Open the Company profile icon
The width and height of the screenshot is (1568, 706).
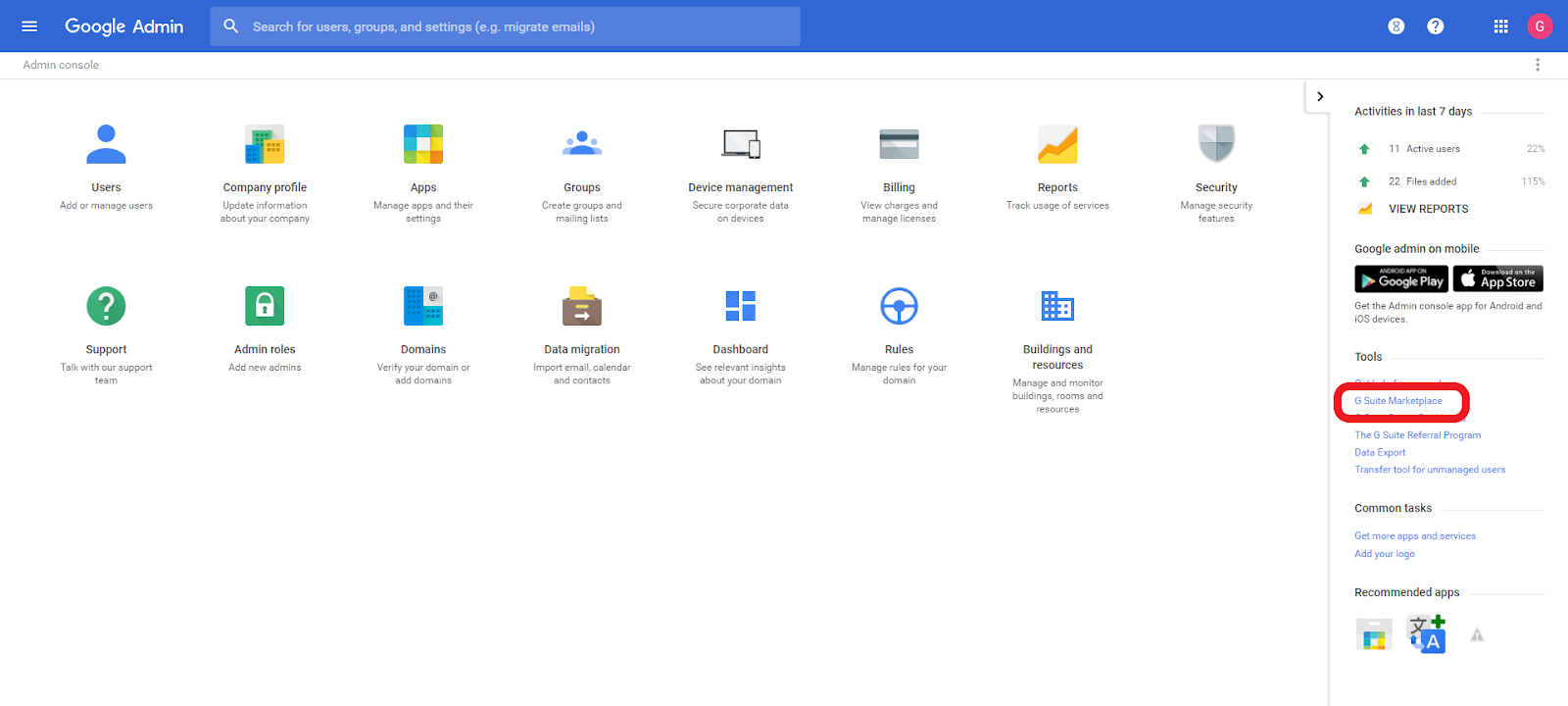pos(265,144)
